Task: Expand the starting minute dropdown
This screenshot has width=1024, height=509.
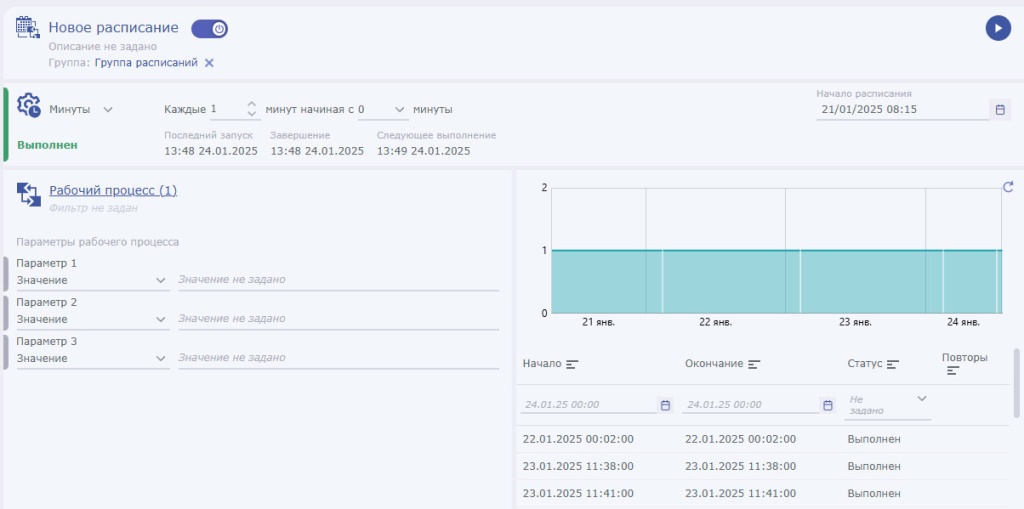Action: 400,110
